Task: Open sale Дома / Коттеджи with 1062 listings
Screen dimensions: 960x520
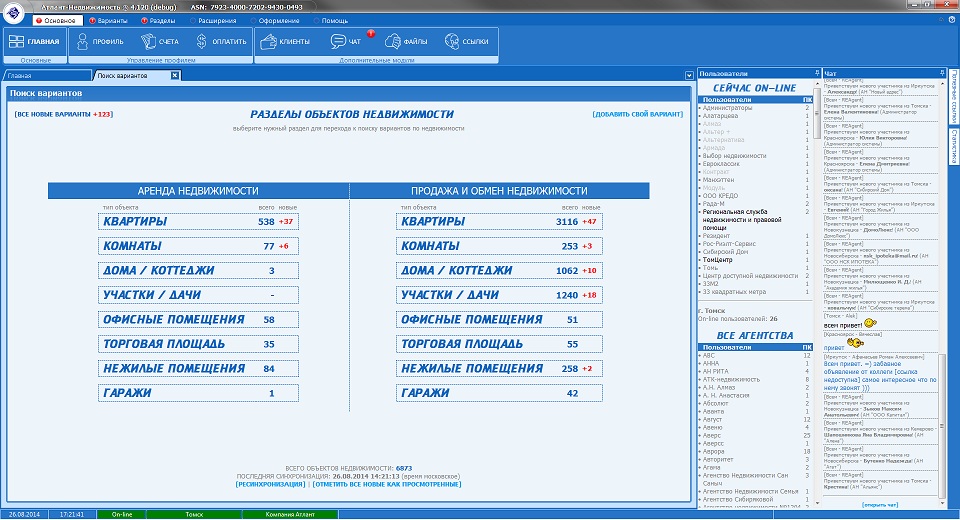Action: (499, 270)
